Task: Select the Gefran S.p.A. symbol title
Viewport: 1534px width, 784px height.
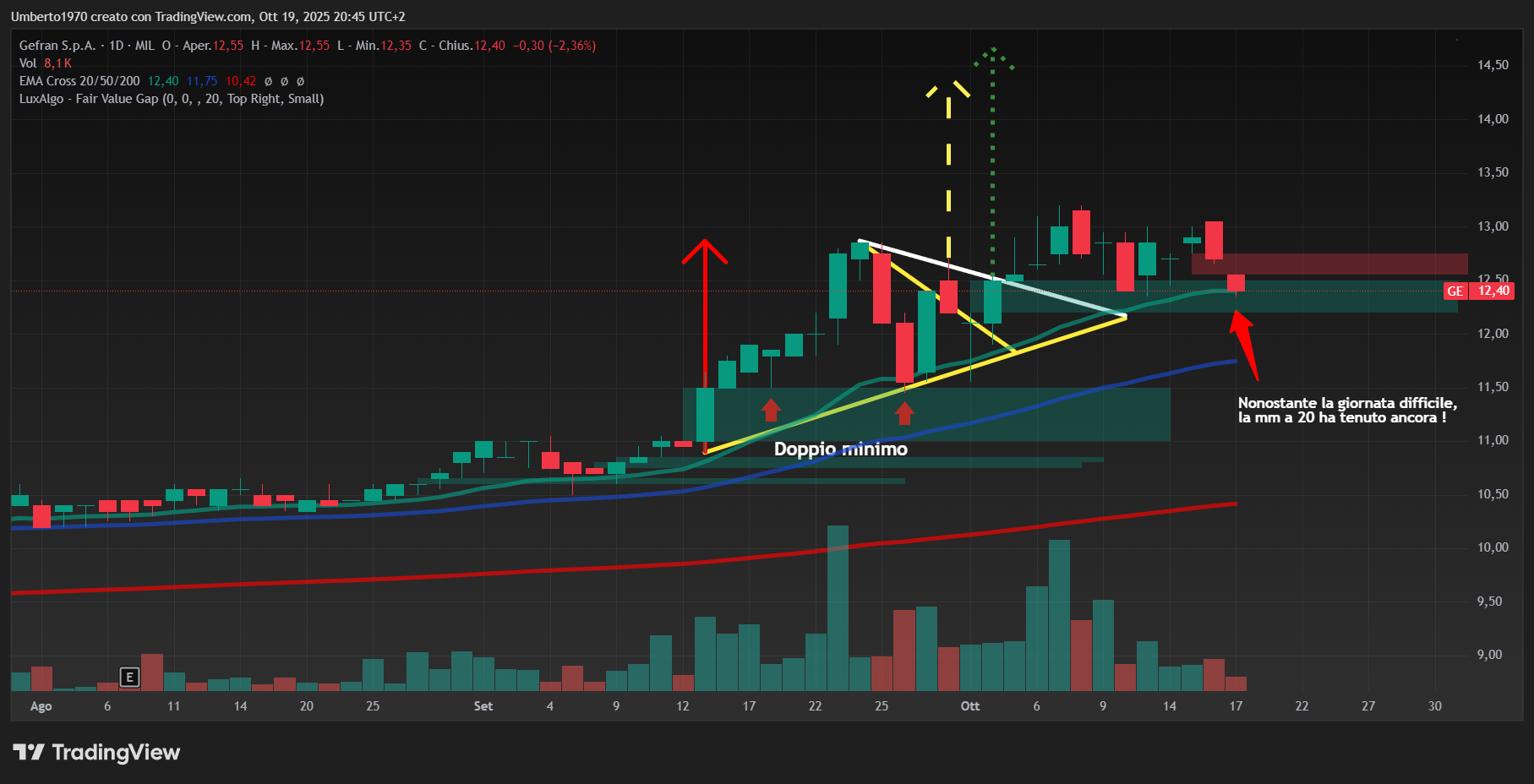Action: coord(57,46)
